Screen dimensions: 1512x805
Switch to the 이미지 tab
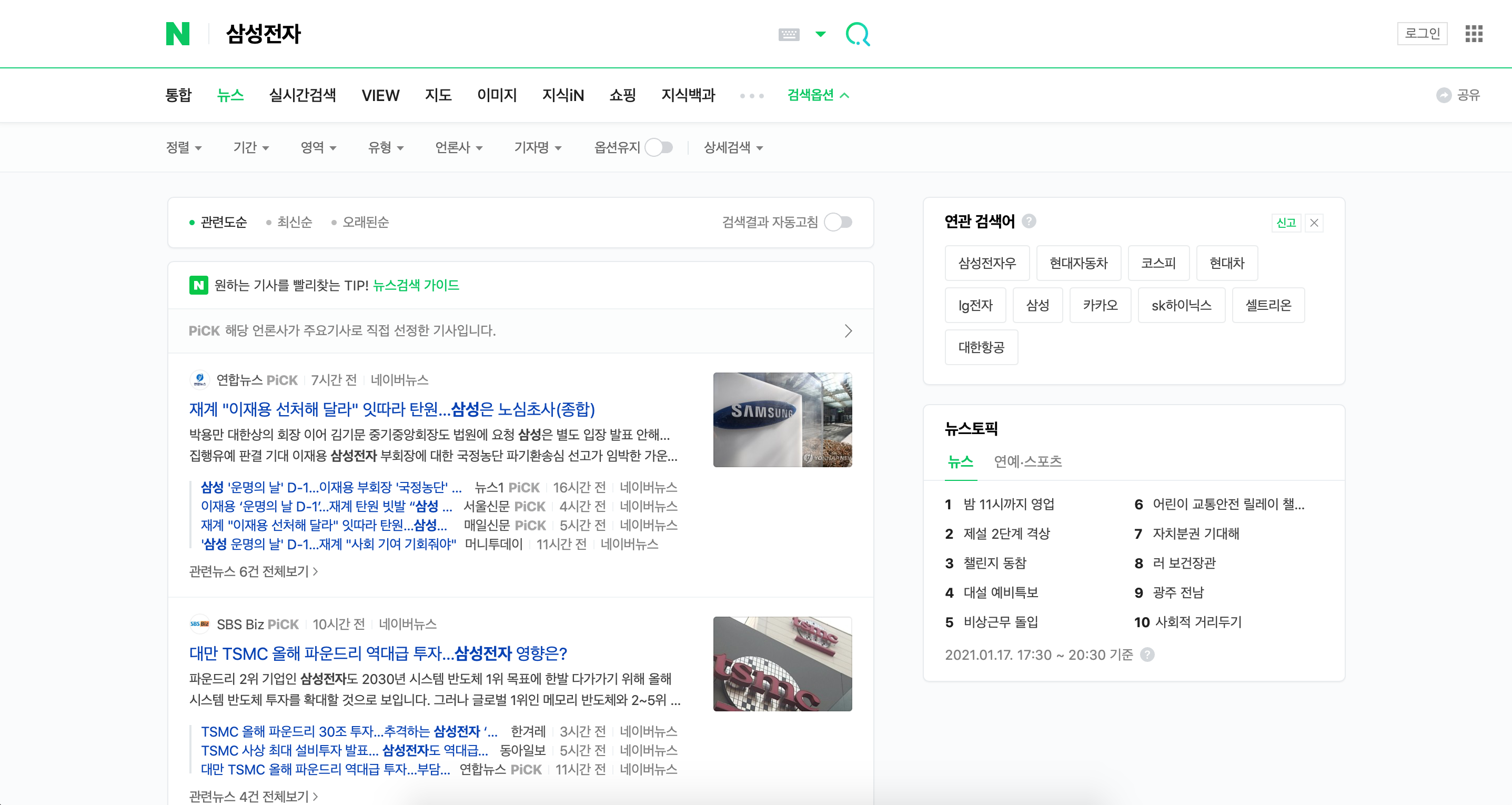pos(497,95)
